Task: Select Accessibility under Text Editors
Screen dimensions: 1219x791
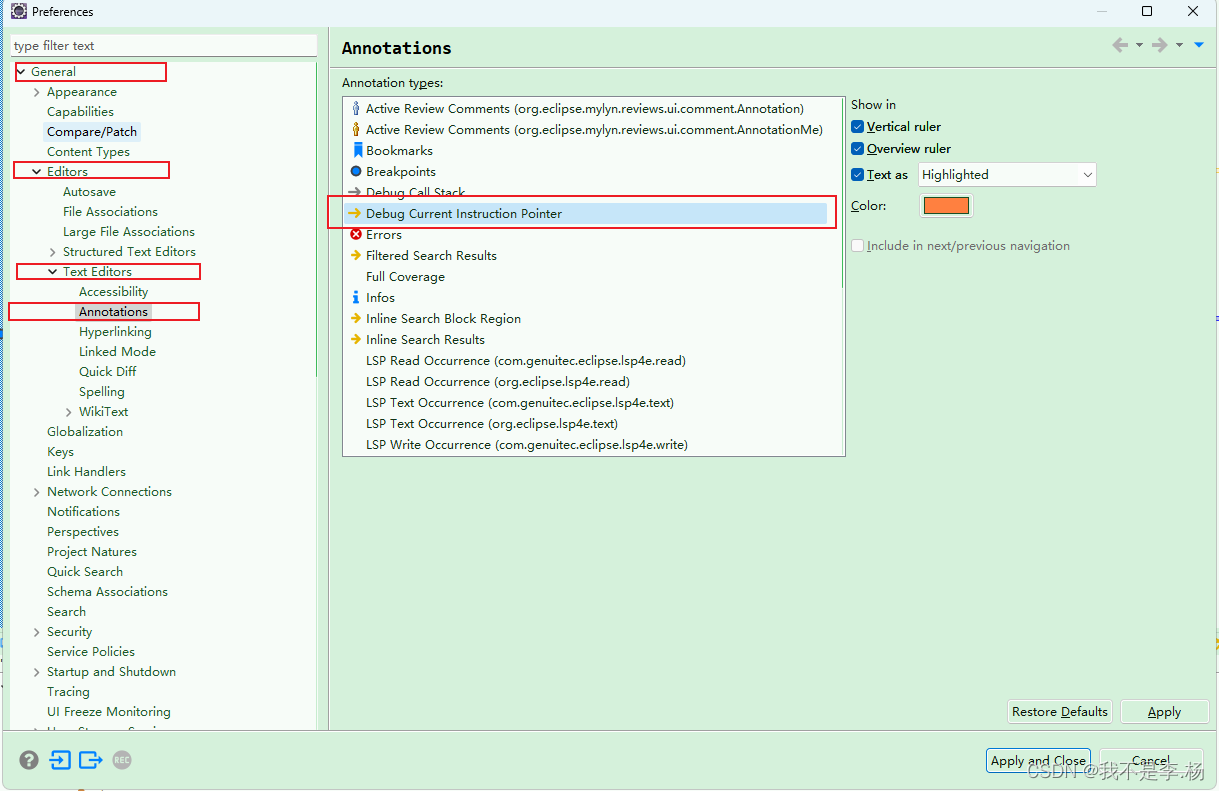Action: point(114,292)
